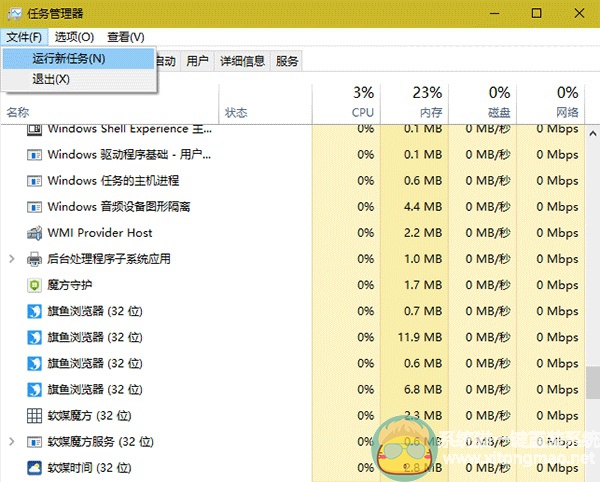
Task: Click the vertical scrollbar thumb
Action: tap(593, 383)
